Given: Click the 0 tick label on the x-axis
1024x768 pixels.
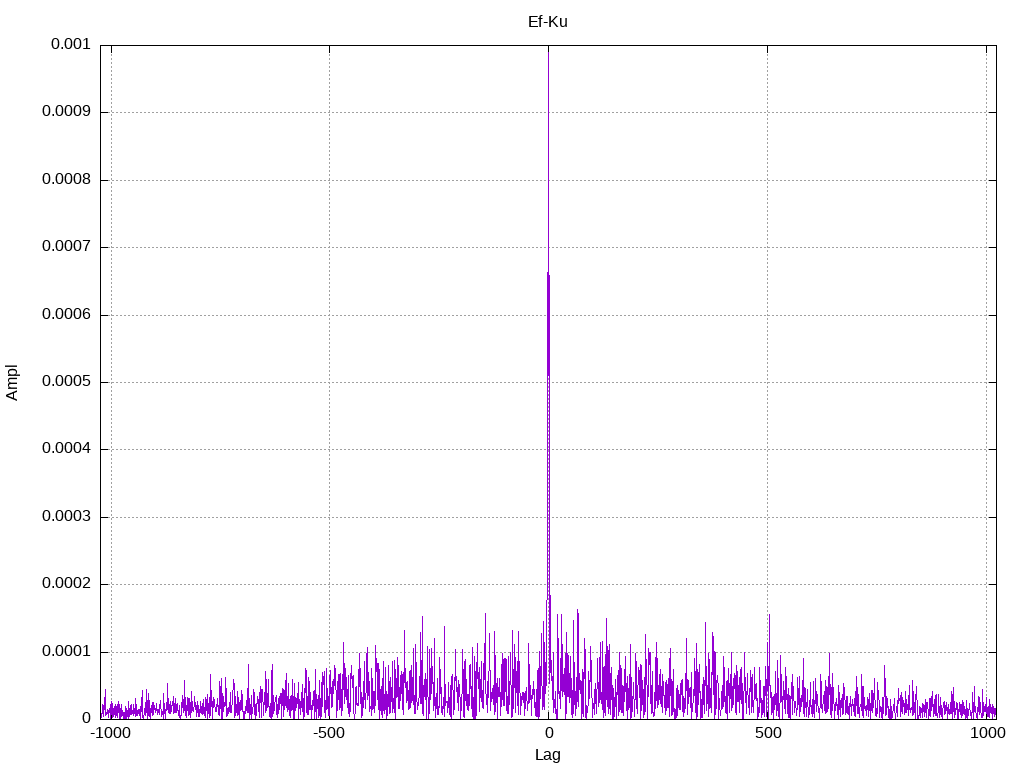Looking at the screenshot, I should coord(548,733).
